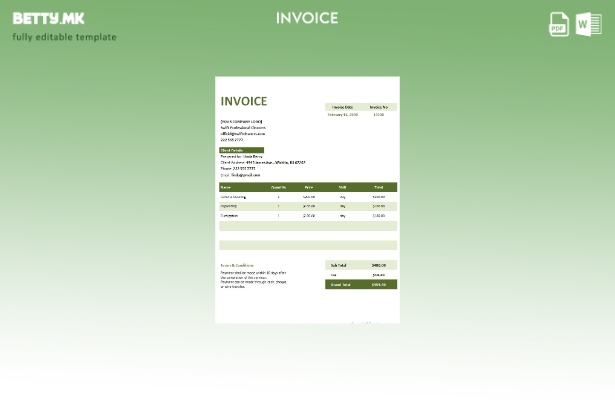Click the Invoice No header cell
The image size is (615, 400).
pyautogui.click(x=379, y=107)
